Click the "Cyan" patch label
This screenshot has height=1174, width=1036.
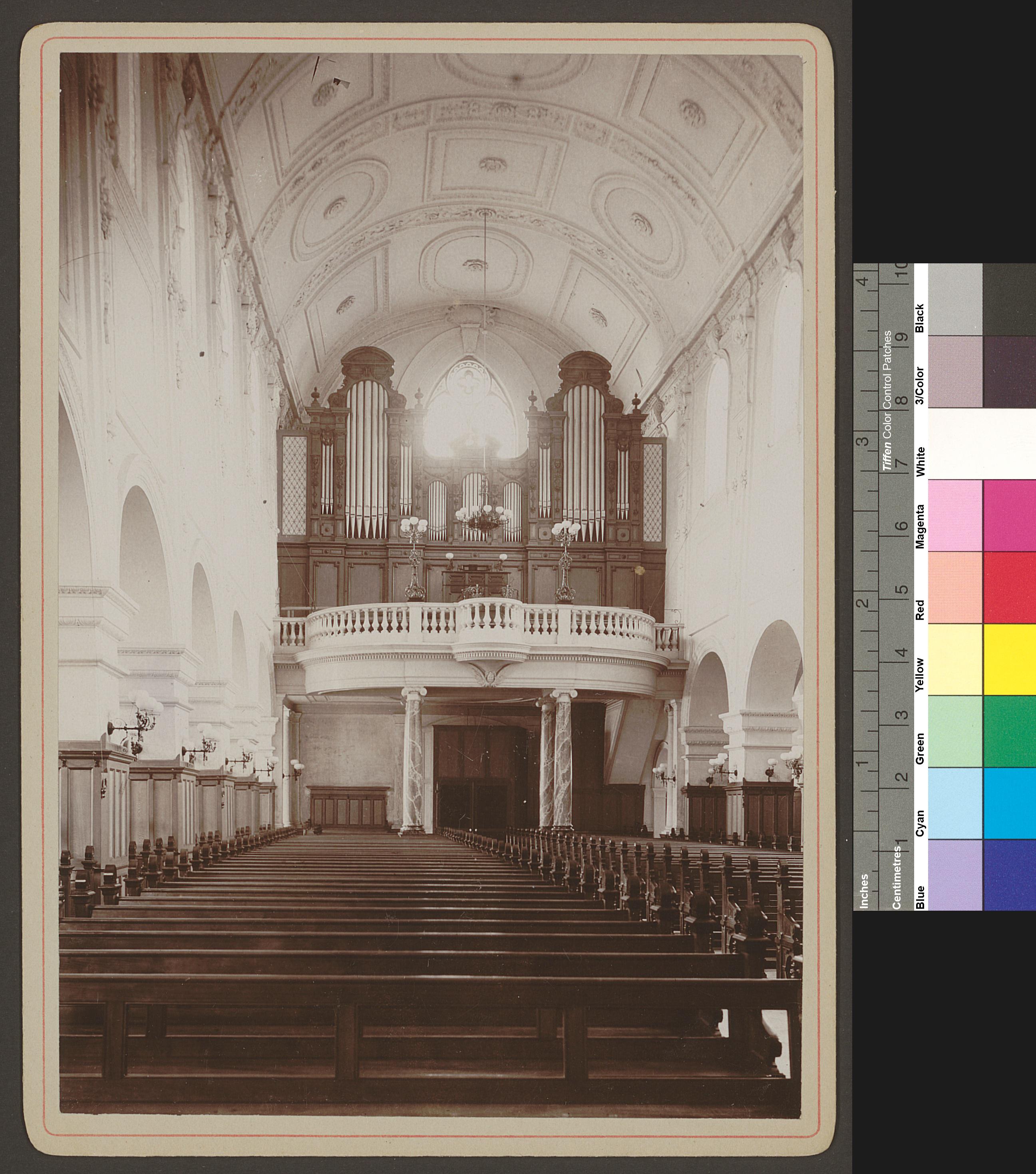click(920, 824)
